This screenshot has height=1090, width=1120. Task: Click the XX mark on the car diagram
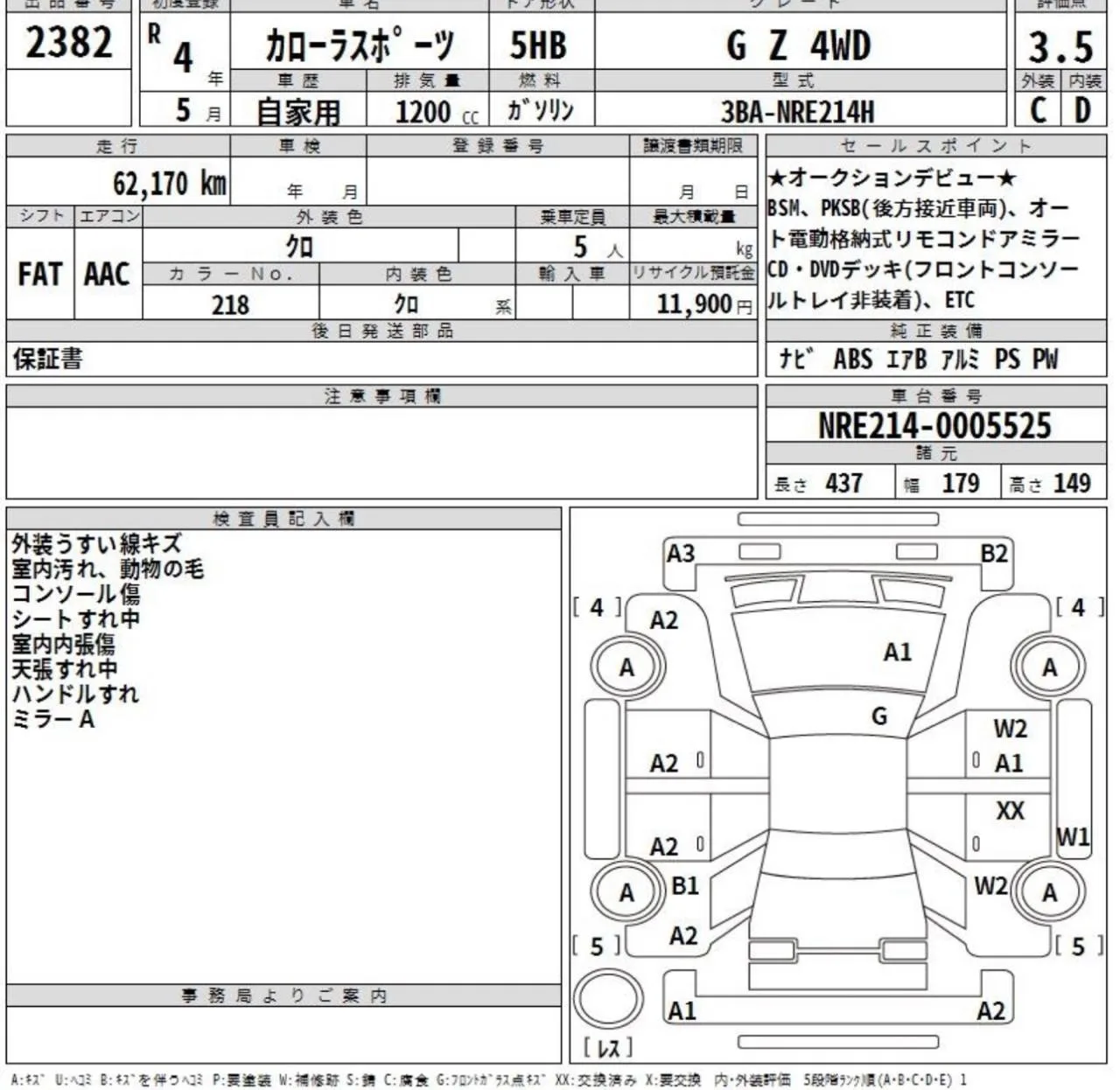pos(1010,810)
